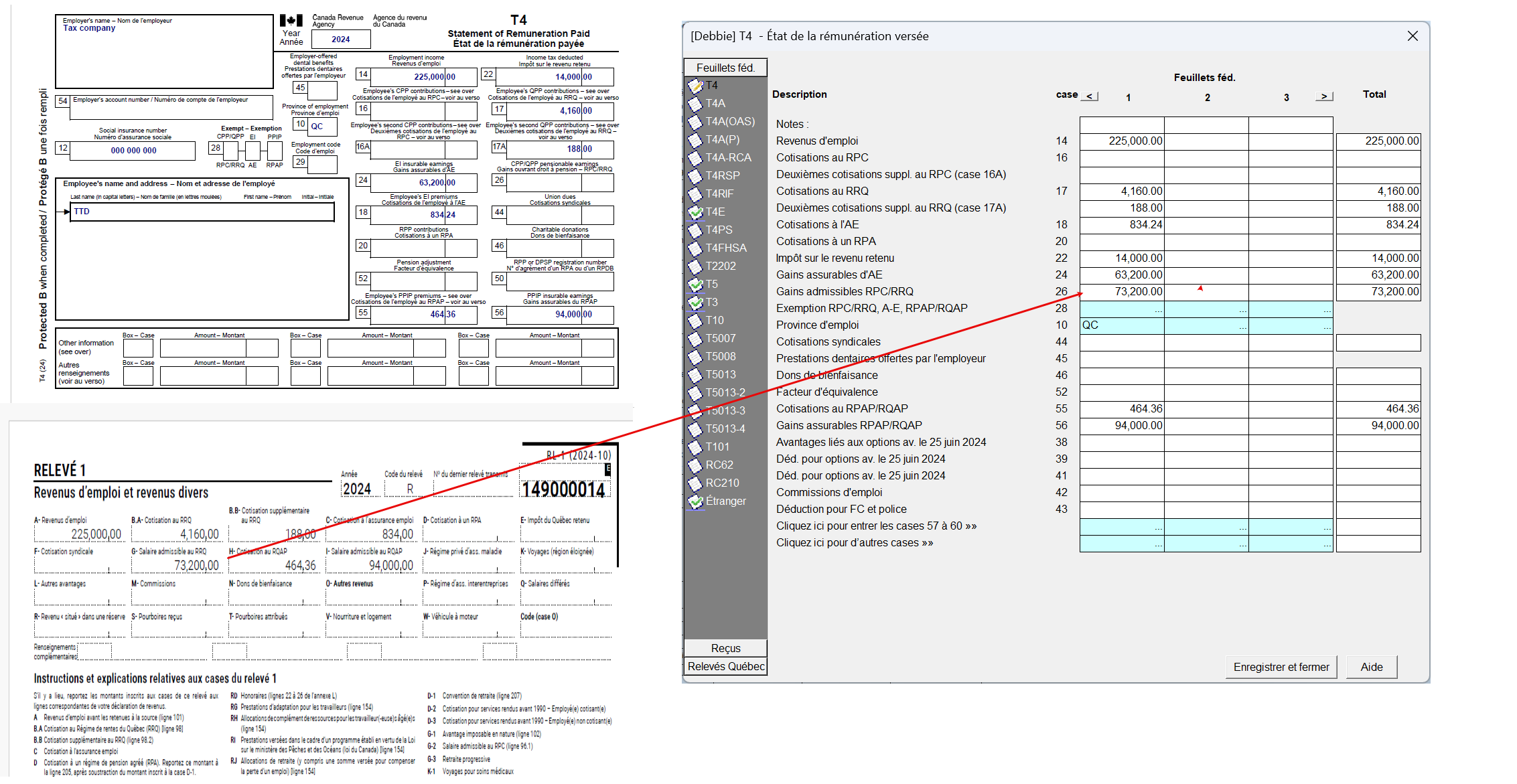Open the Aide help button
This screenshot has width=1517, height=784.
(1371, 667)
